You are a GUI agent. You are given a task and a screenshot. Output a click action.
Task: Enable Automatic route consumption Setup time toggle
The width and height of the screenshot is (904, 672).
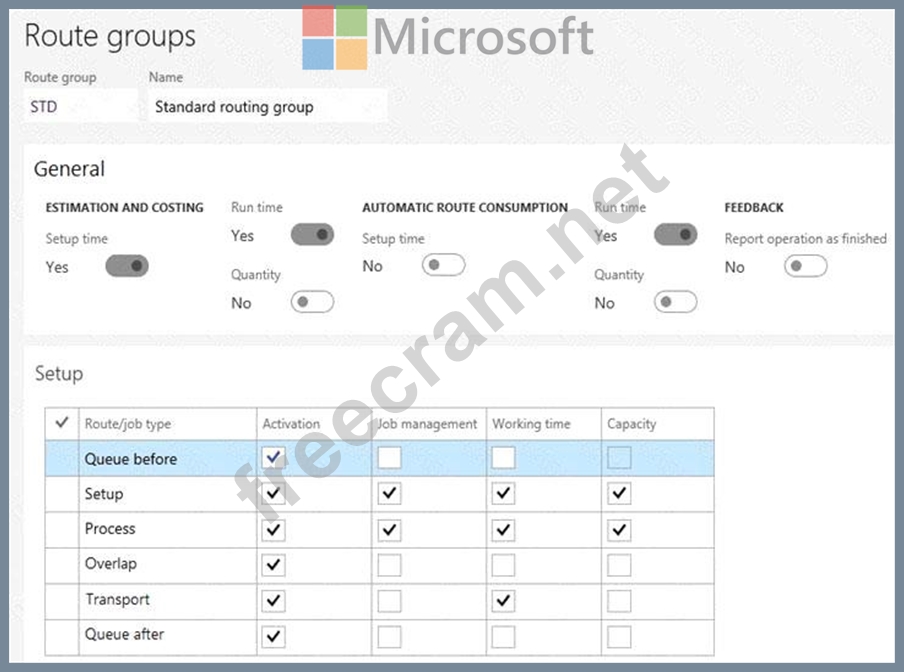coord(443,265)
